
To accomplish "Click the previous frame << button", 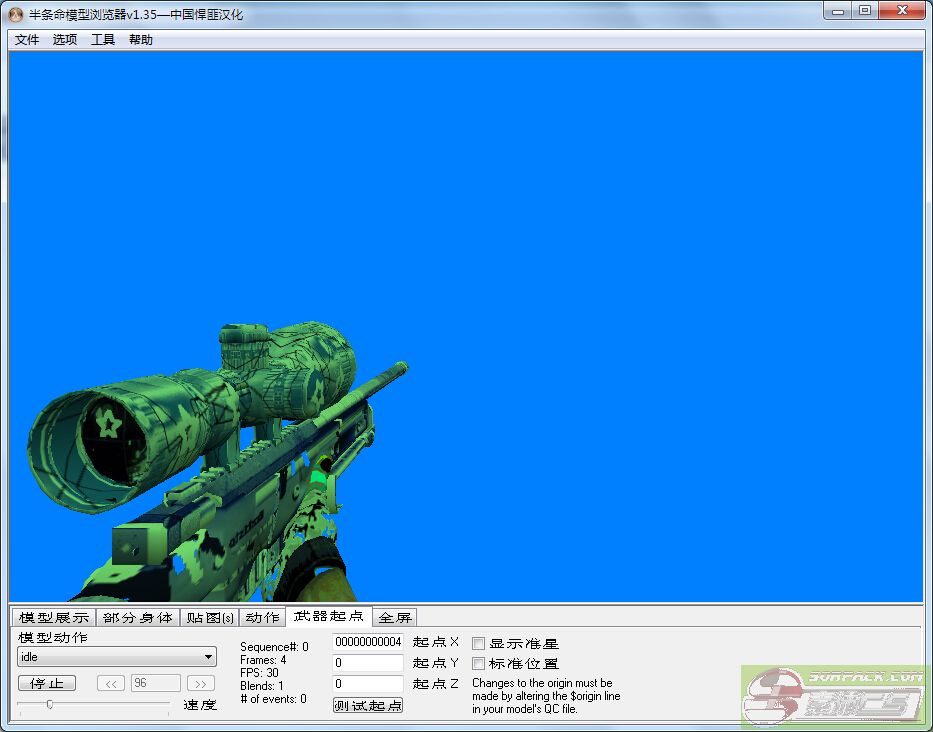I will point(111,683).
